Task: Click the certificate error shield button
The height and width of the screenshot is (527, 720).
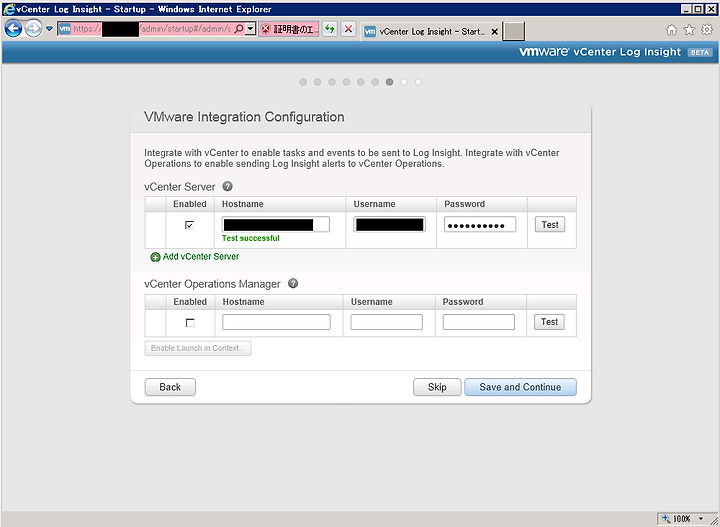Action: 289,30
